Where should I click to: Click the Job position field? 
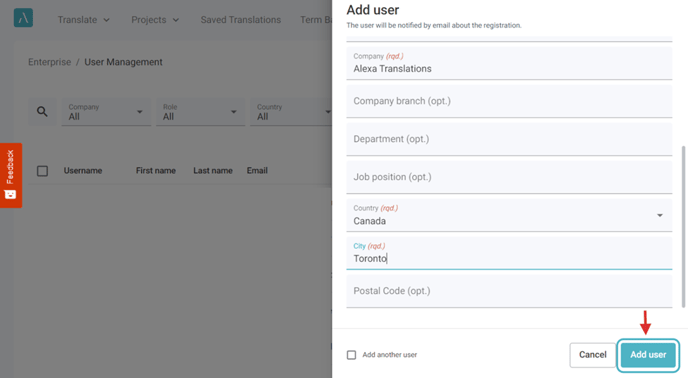(509, 177)
